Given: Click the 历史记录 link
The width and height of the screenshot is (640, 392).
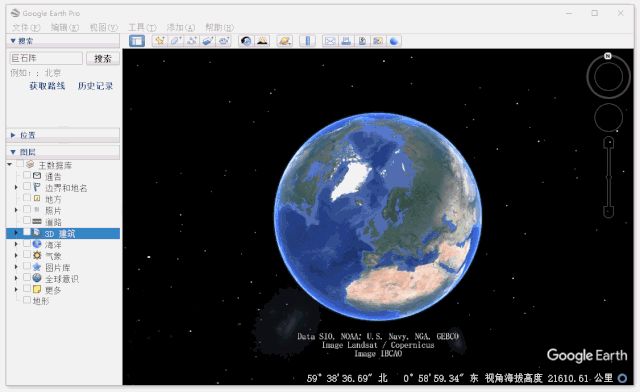Looking at the screenshot, I should tap(96, 86).
